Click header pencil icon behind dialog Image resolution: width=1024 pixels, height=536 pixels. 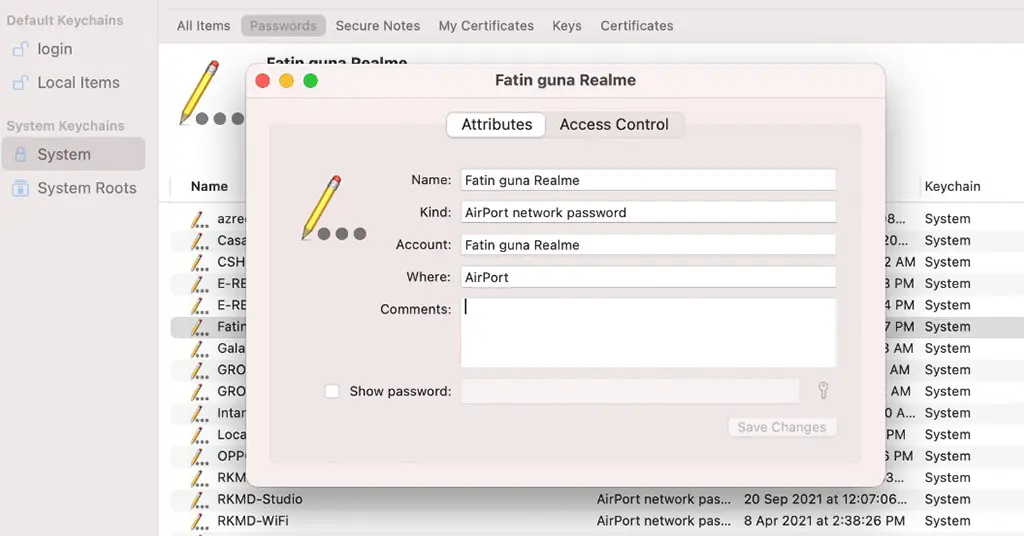click(210, 93)
